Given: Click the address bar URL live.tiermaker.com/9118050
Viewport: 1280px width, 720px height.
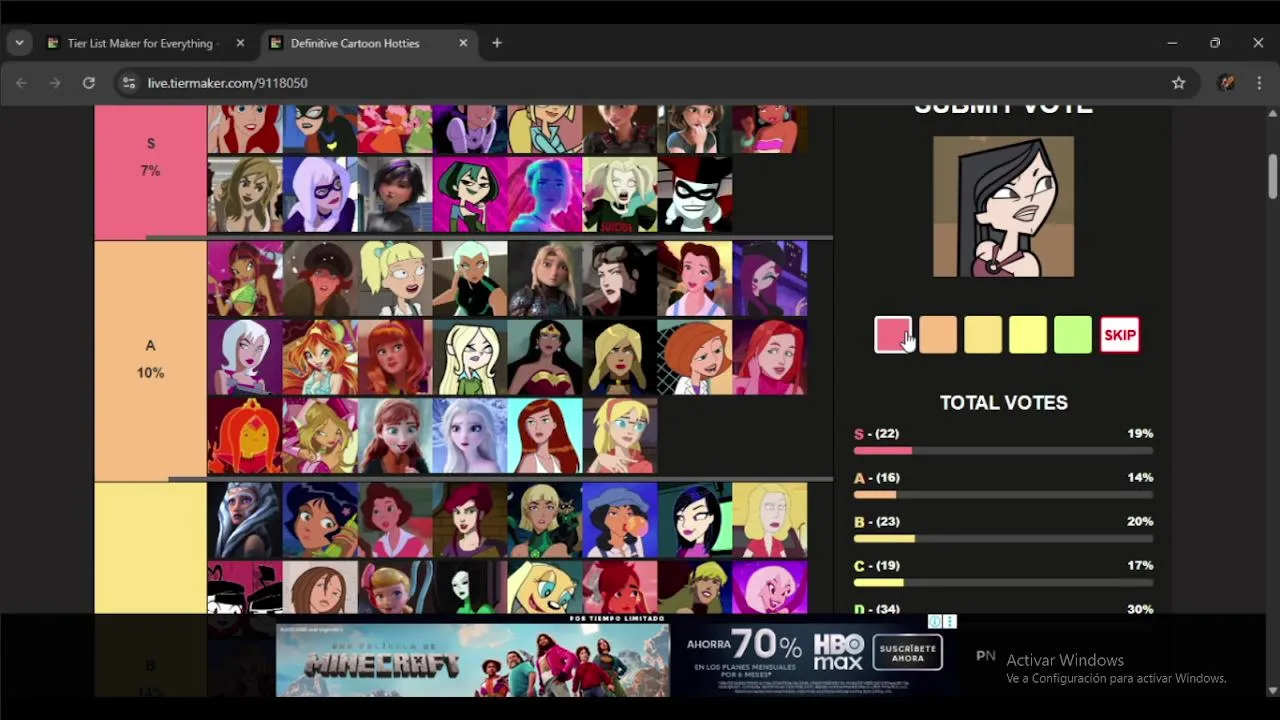Looking at the screenshot, I should click(x=228, y=83).
